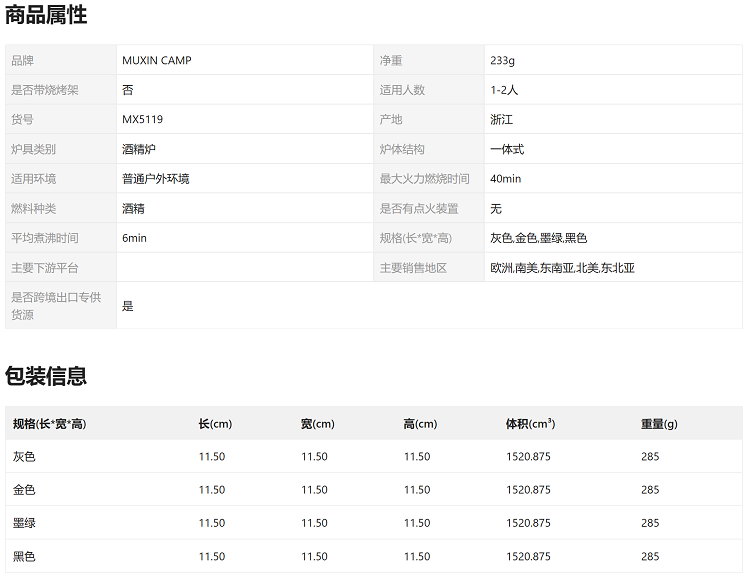
Task: Click the 黑色 row label in packaging table
Action: tap(24, 556)
